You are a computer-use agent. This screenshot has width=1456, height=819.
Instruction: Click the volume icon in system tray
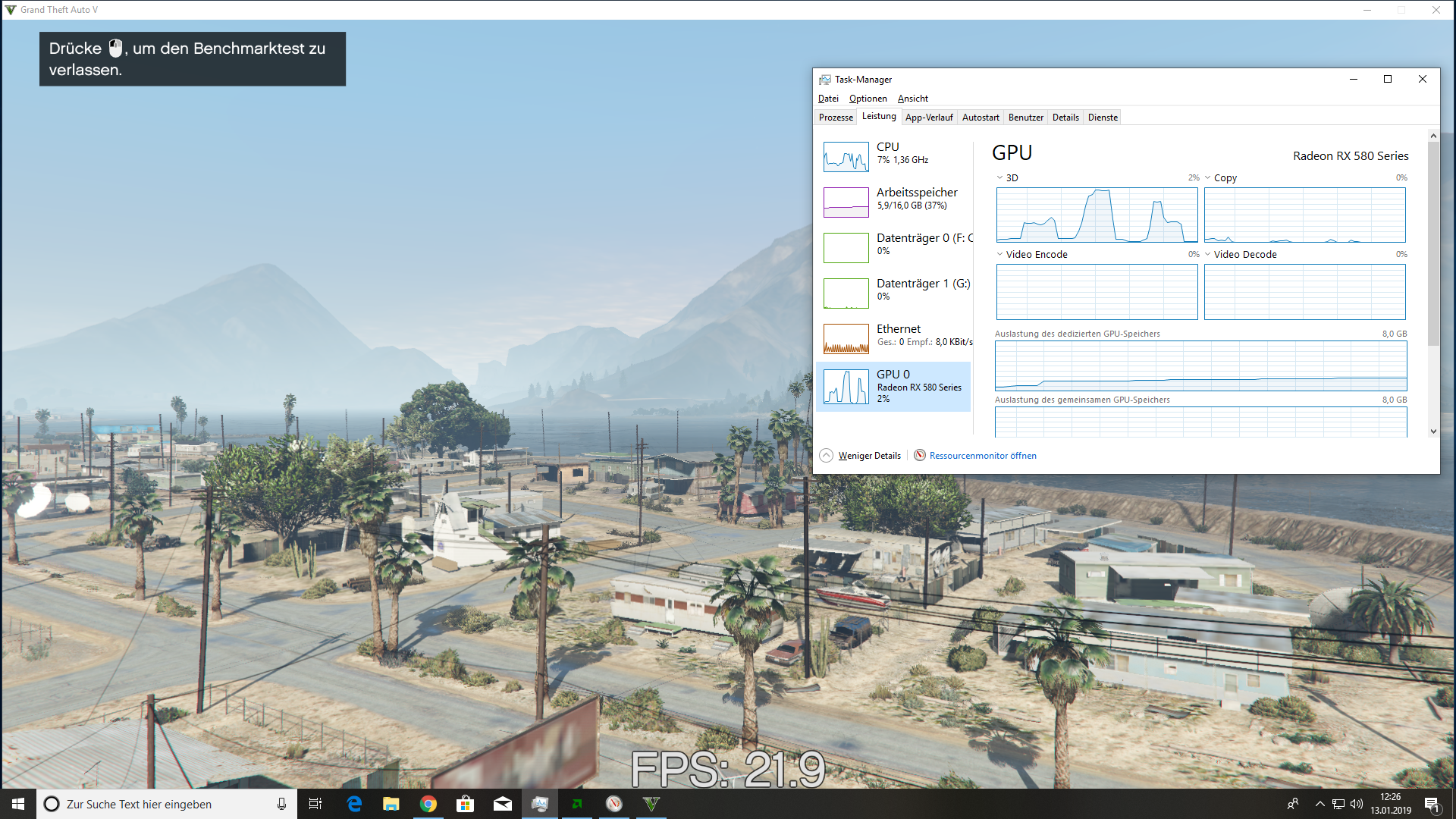point(1357,804)
